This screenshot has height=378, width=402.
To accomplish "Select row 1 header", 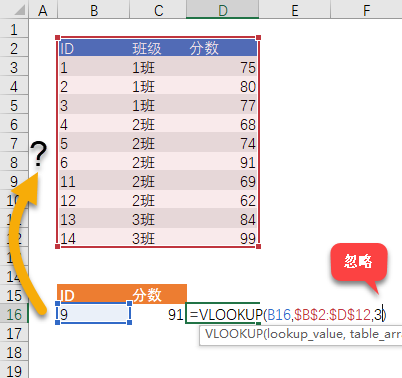I will (14, 29).
